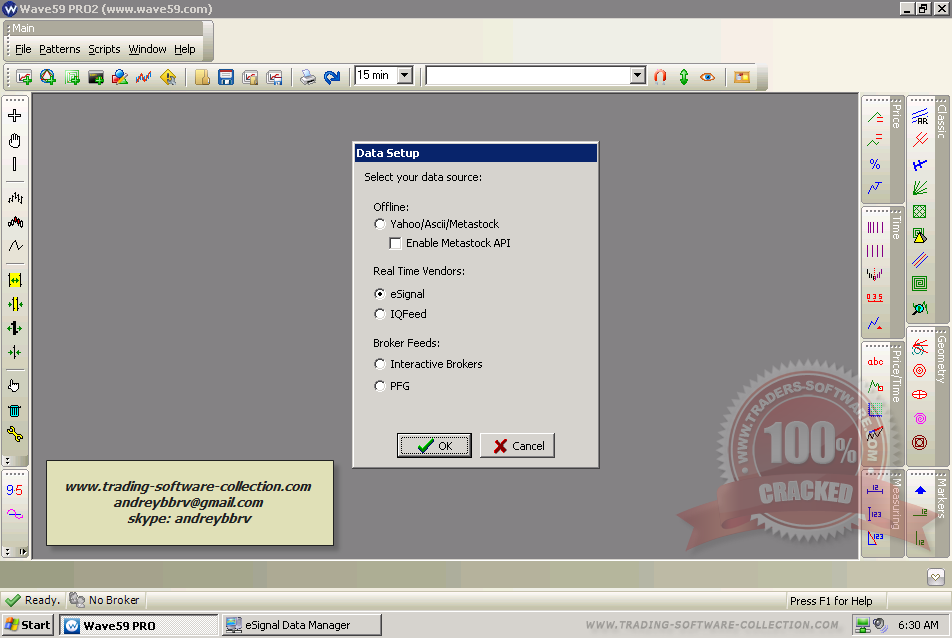Toggle the eye icon in toolbar
Image resolution: width=952 pixels, height=638 pixels.
click(x=708, y=76)
